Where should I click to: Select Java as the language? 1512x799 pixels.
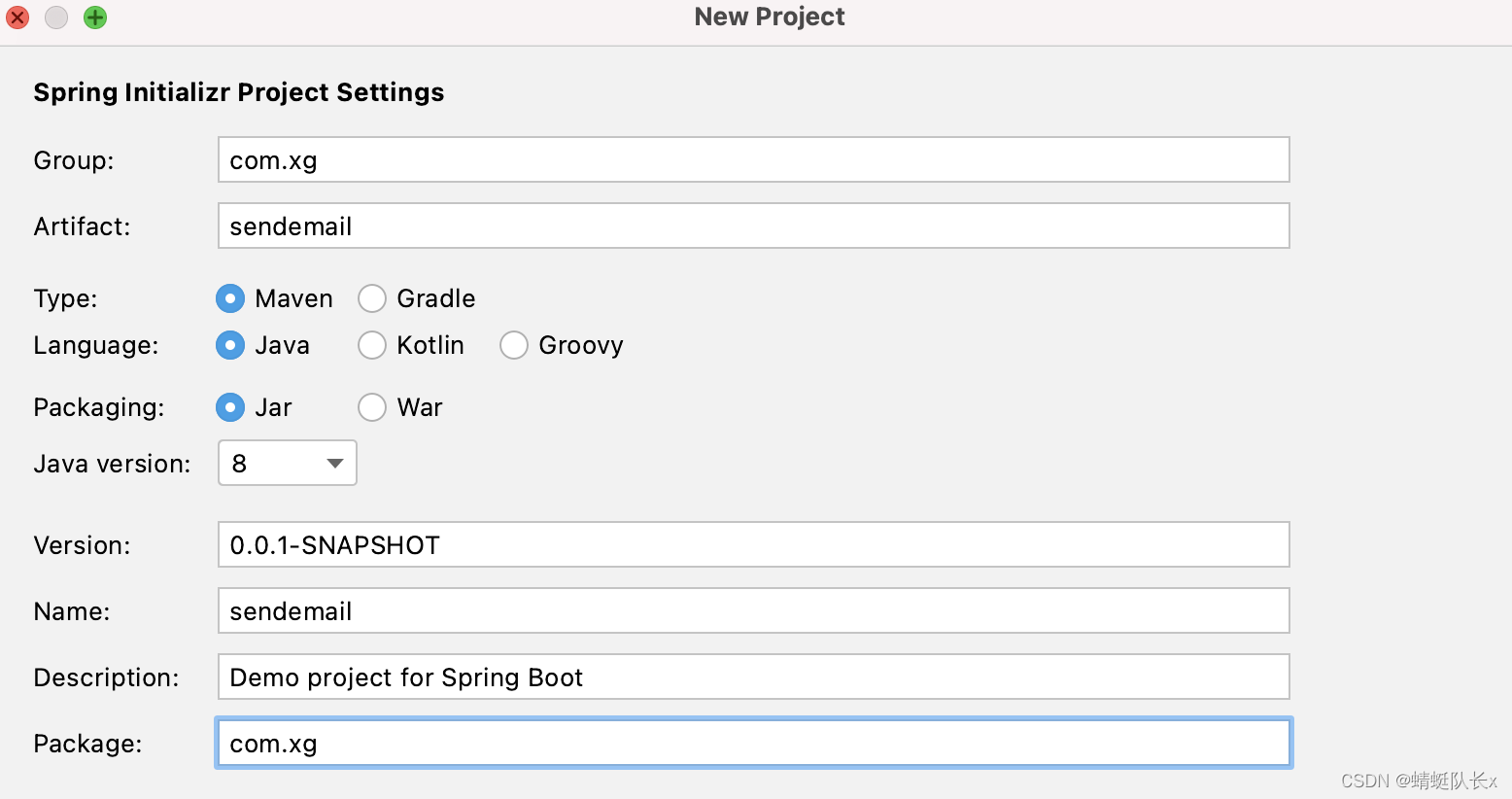point(230,345)
